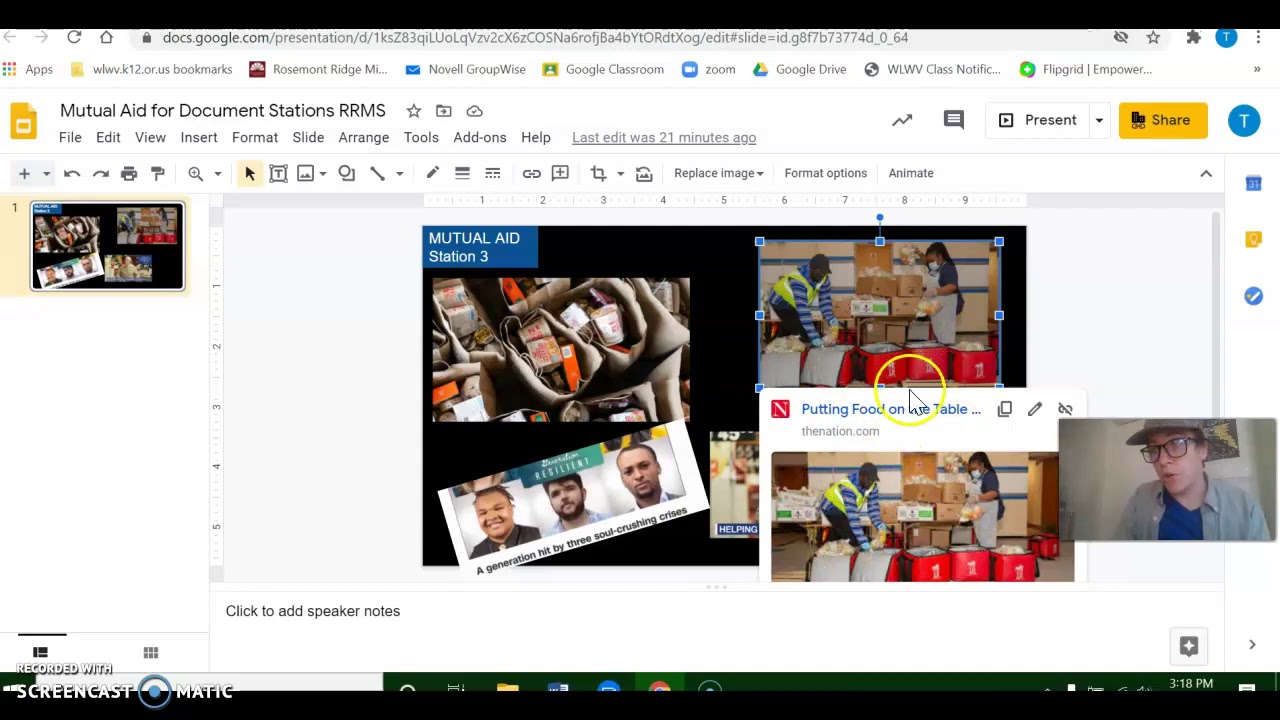Click the Insert link icon in toolbar
1280x720 pixels.
coord(531,173)
